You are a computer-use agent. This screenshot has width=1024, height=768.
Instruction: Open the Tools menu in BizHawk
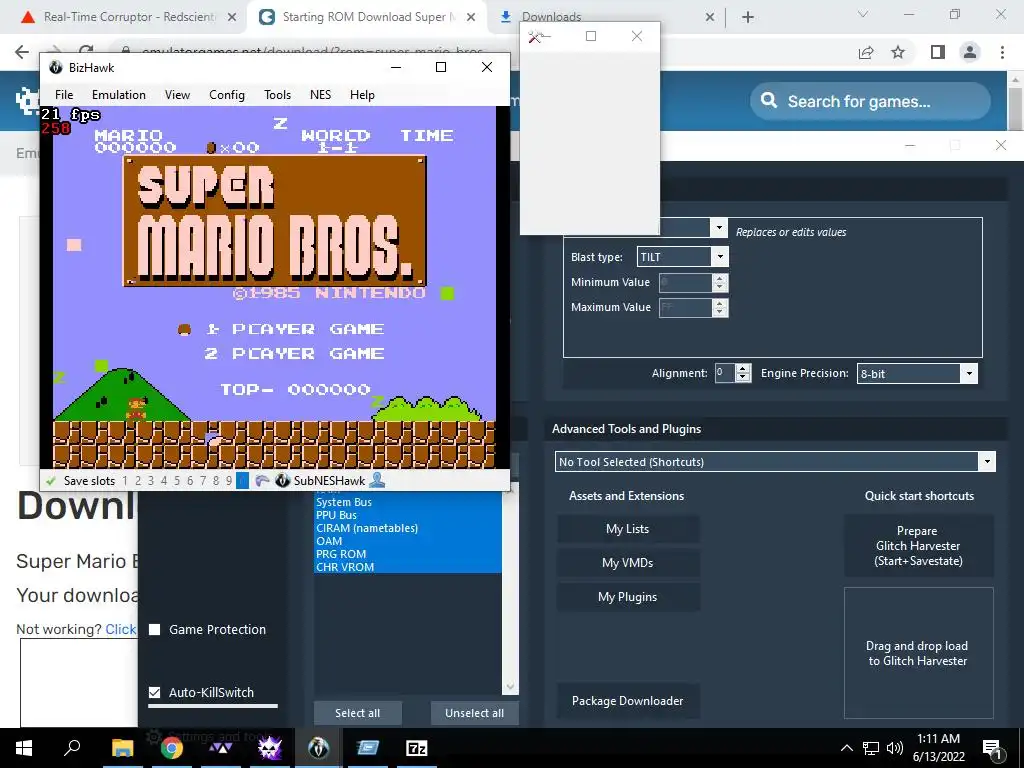pyautogui.click(x=278, y=95)
